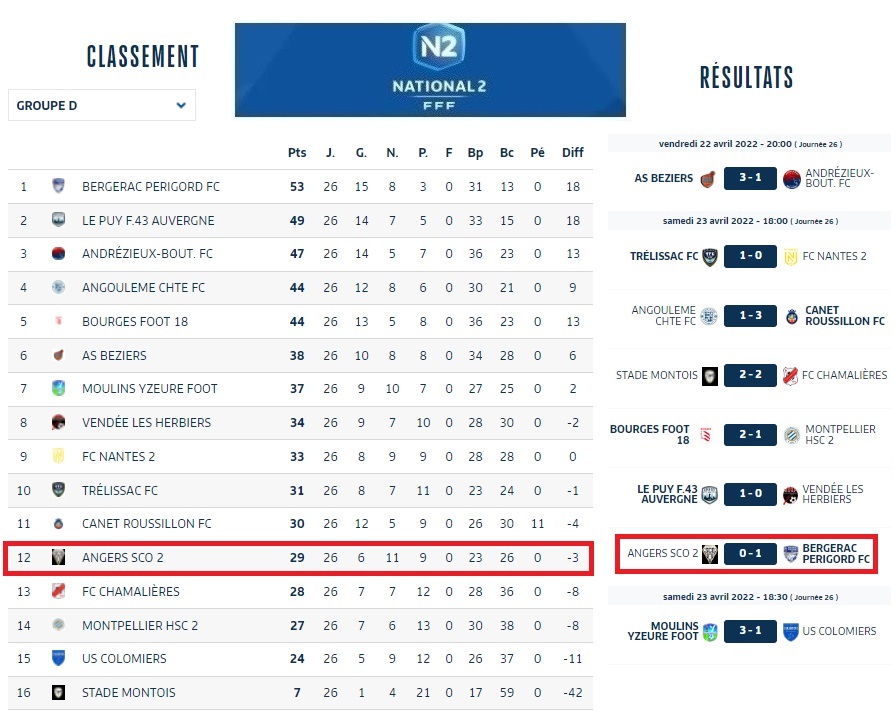Click the Angers SCO 2 standings row
The height and width of the screenshot is (713, 895).
[298, 557]
